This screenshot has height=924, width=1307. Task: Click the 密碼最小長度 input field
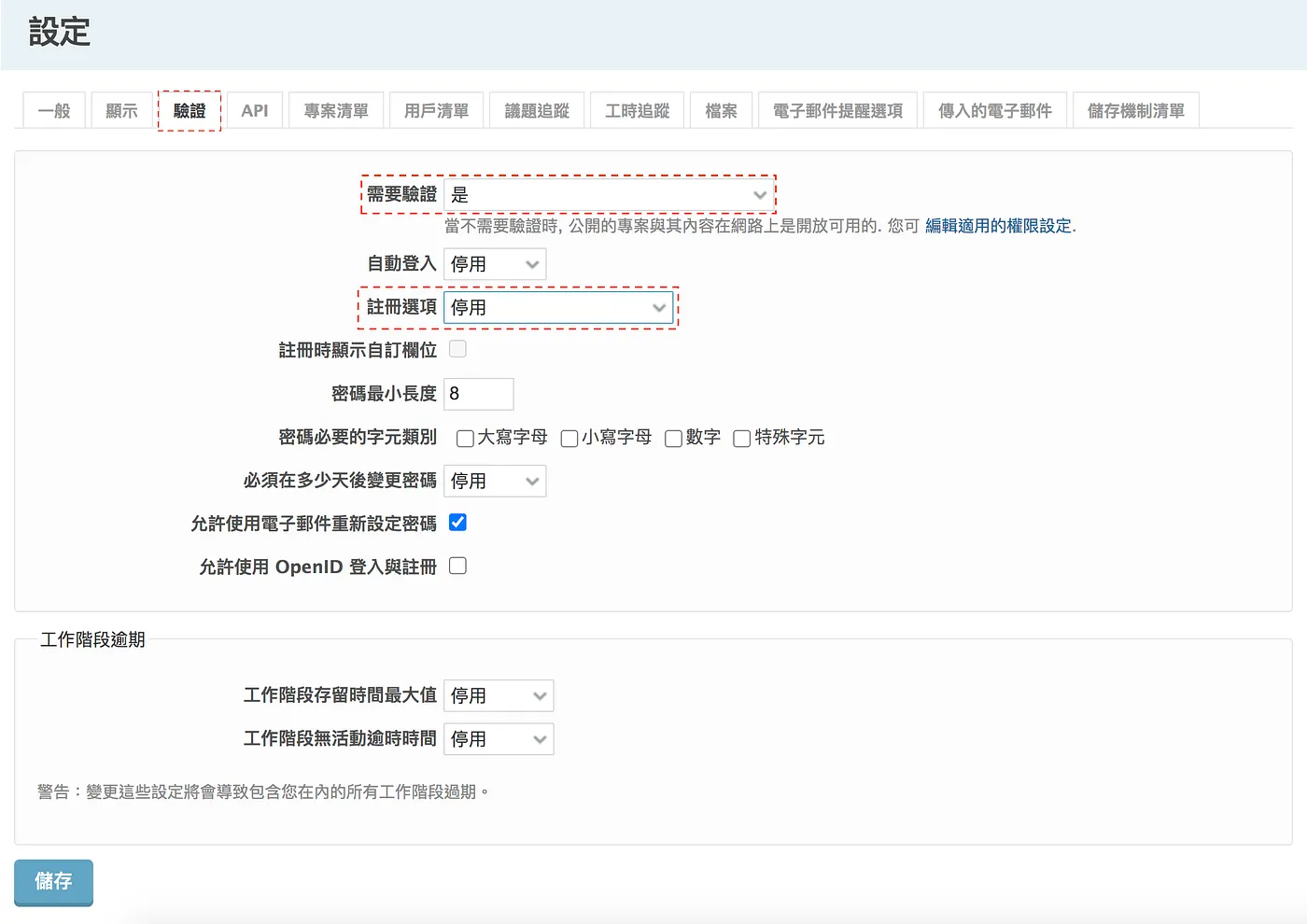click(479, 394)
